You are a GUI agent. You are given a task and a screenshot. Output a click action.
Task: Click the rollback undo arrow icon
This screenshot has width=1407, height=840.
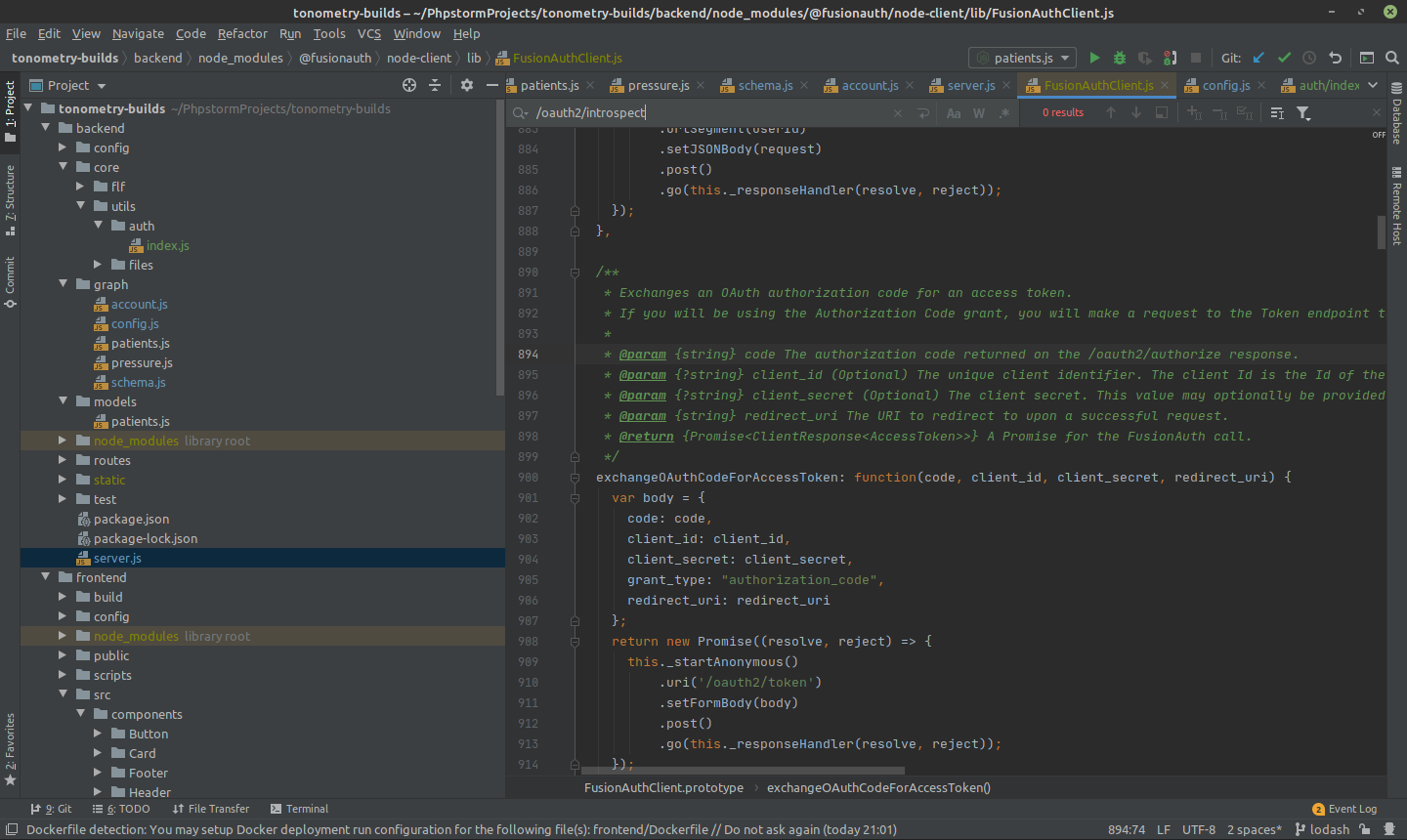coord(1335,58)
